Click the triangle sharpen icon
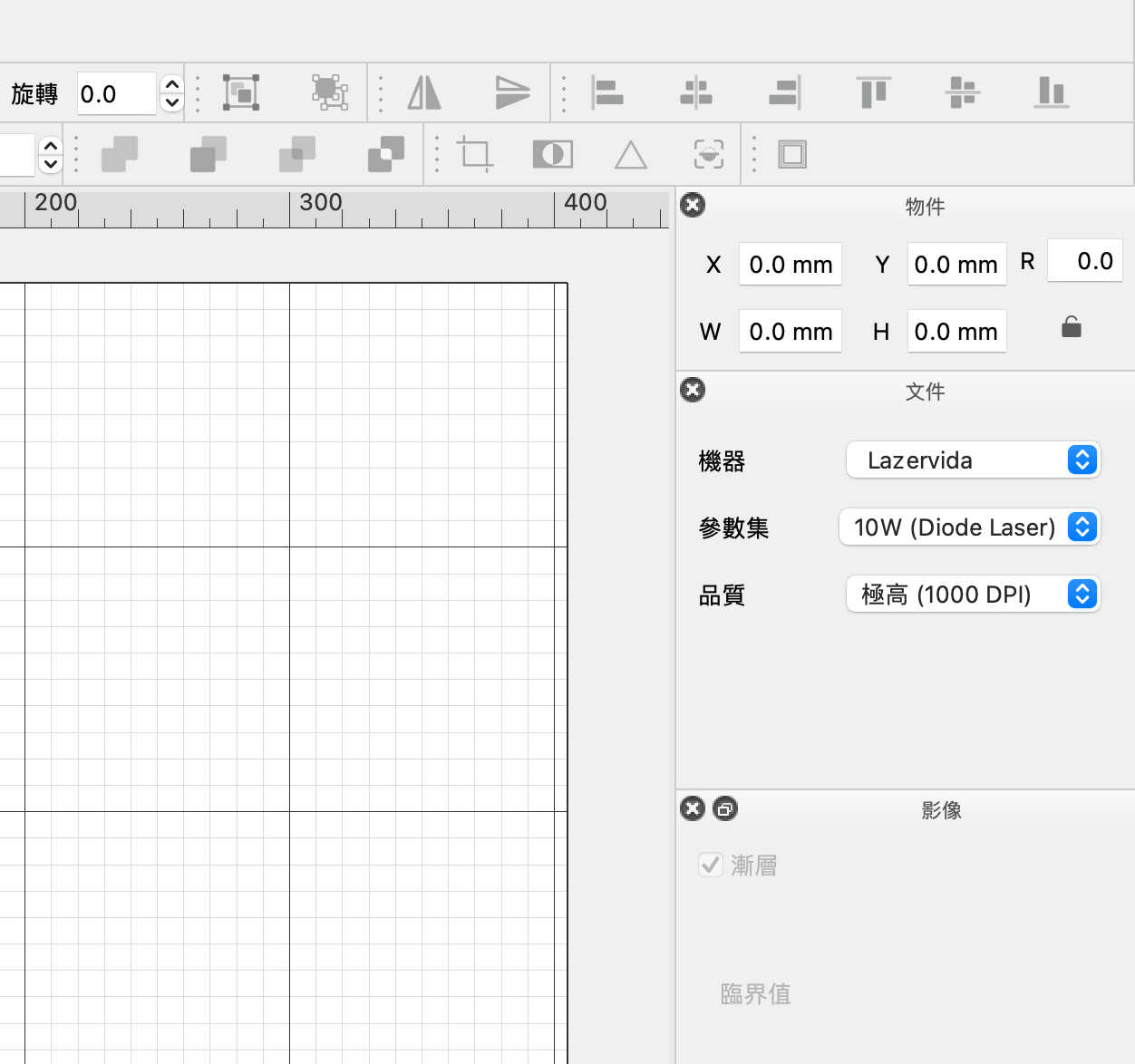Image resolution: width=1135 pixels, height=1064 pixels. point(630,155)
